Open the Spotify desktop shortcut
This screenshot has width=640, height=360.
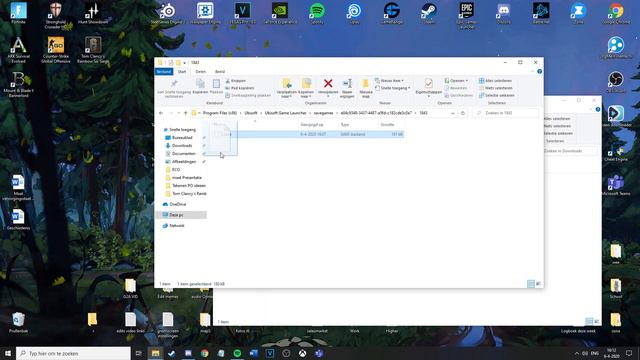coord(317,13)
